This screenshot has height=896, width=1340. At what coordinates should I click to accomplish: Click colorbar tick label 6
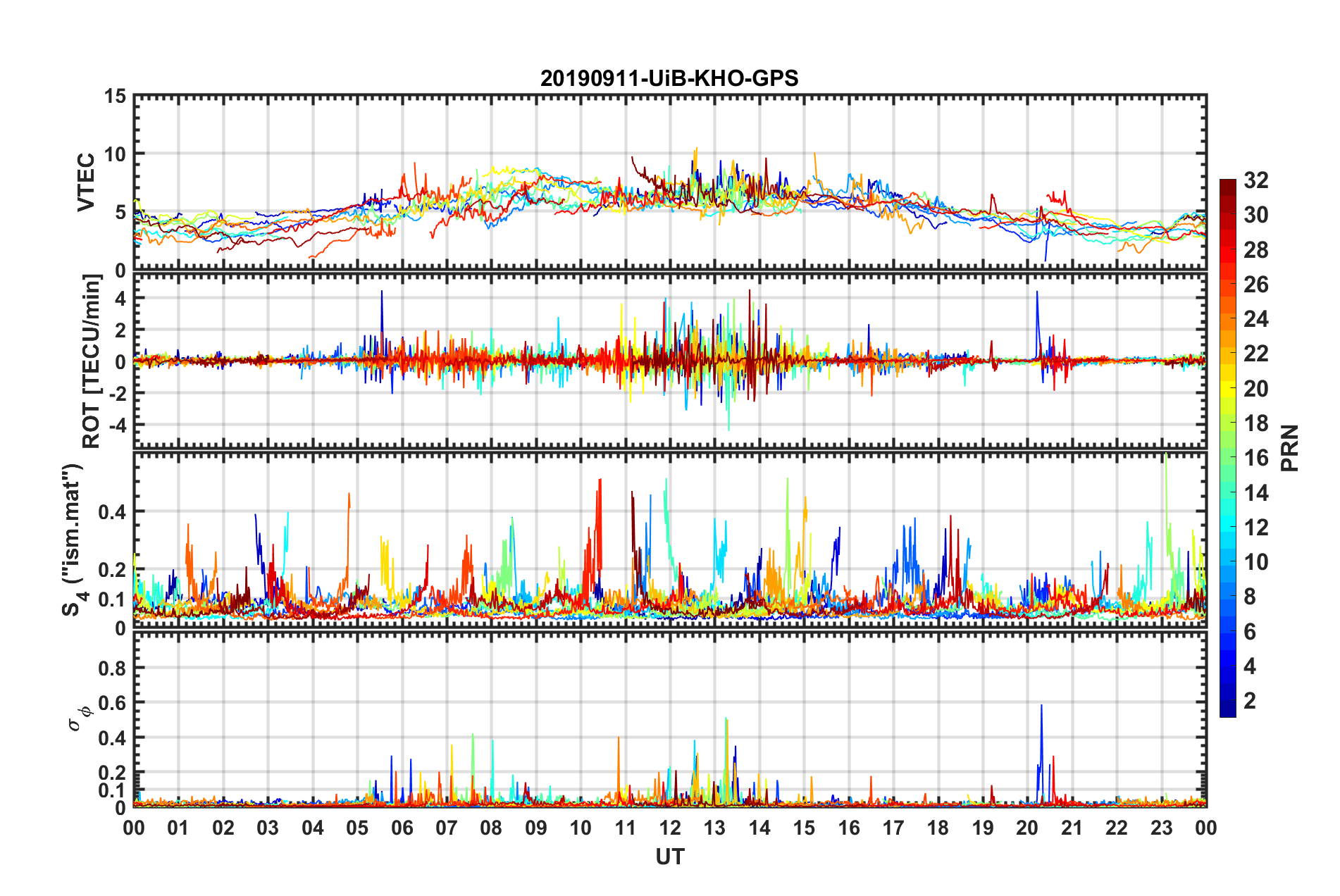(x=1250, y=632)
